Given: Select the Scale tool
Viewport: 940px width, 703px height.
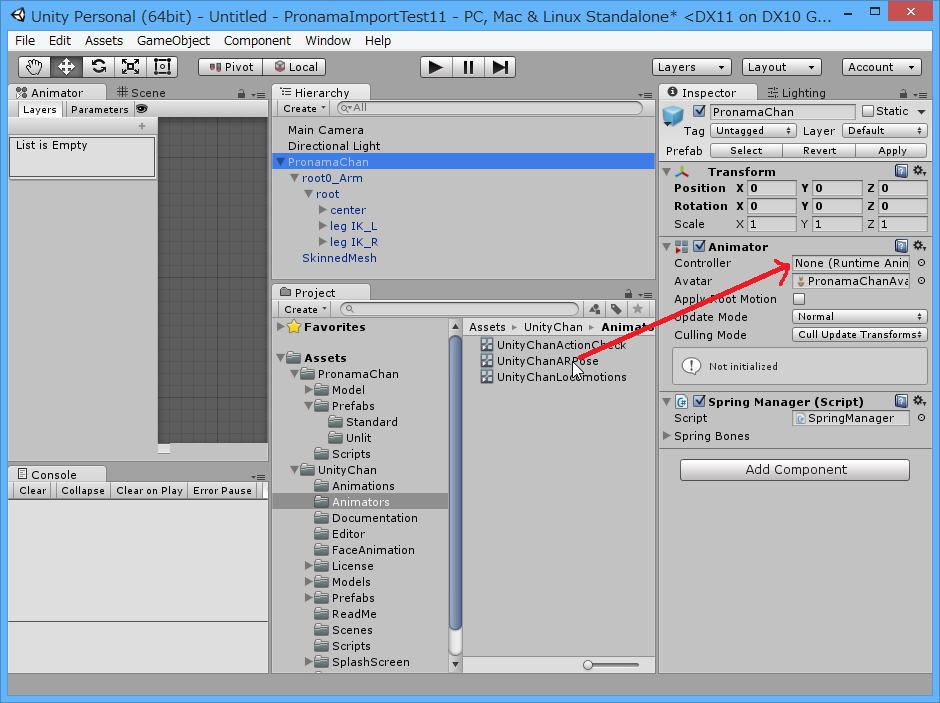Looking at the screenshot, I should 130,67.
